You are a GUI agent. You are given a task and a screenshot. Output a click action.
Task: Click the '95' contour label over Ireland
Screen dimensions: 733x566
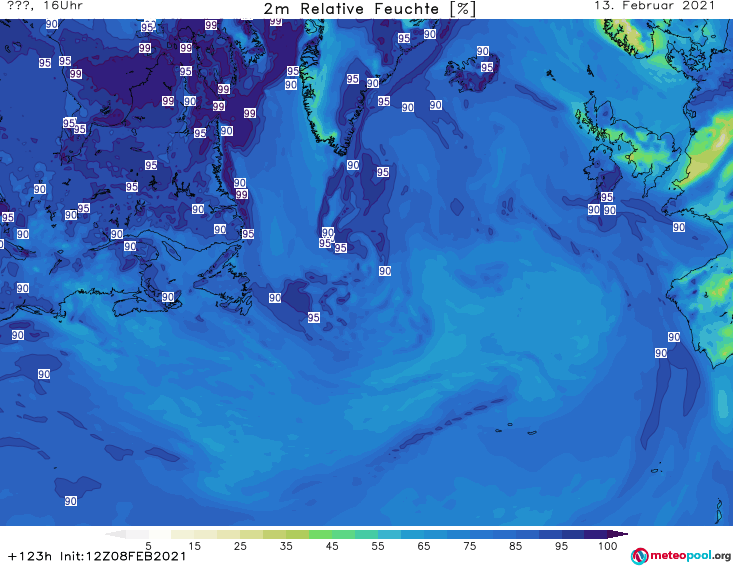click(607, 197)
